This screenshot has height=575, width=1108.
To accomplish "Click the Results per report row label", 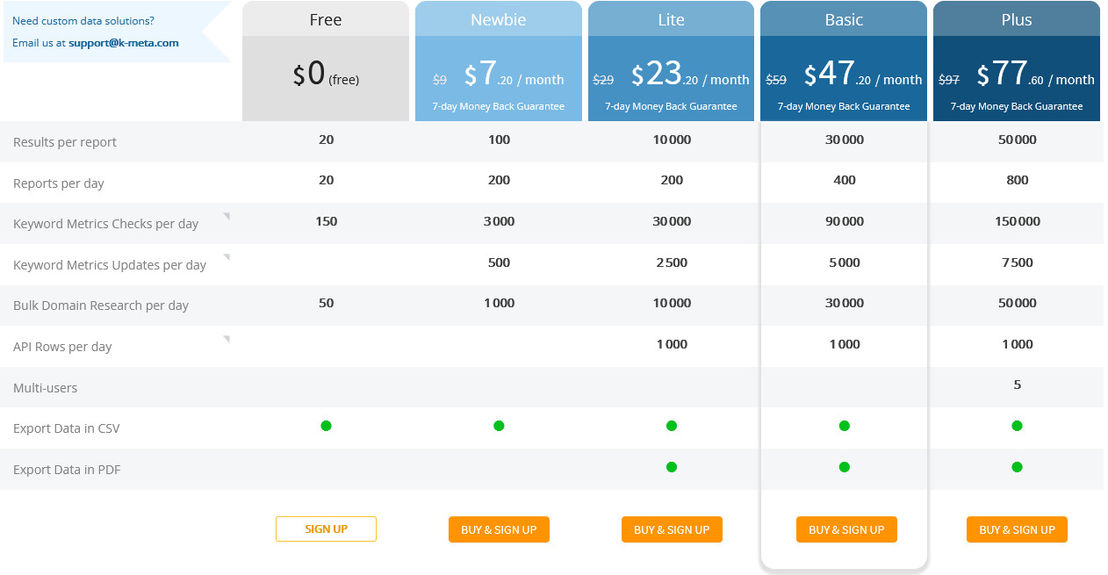I will click(65, 142).
